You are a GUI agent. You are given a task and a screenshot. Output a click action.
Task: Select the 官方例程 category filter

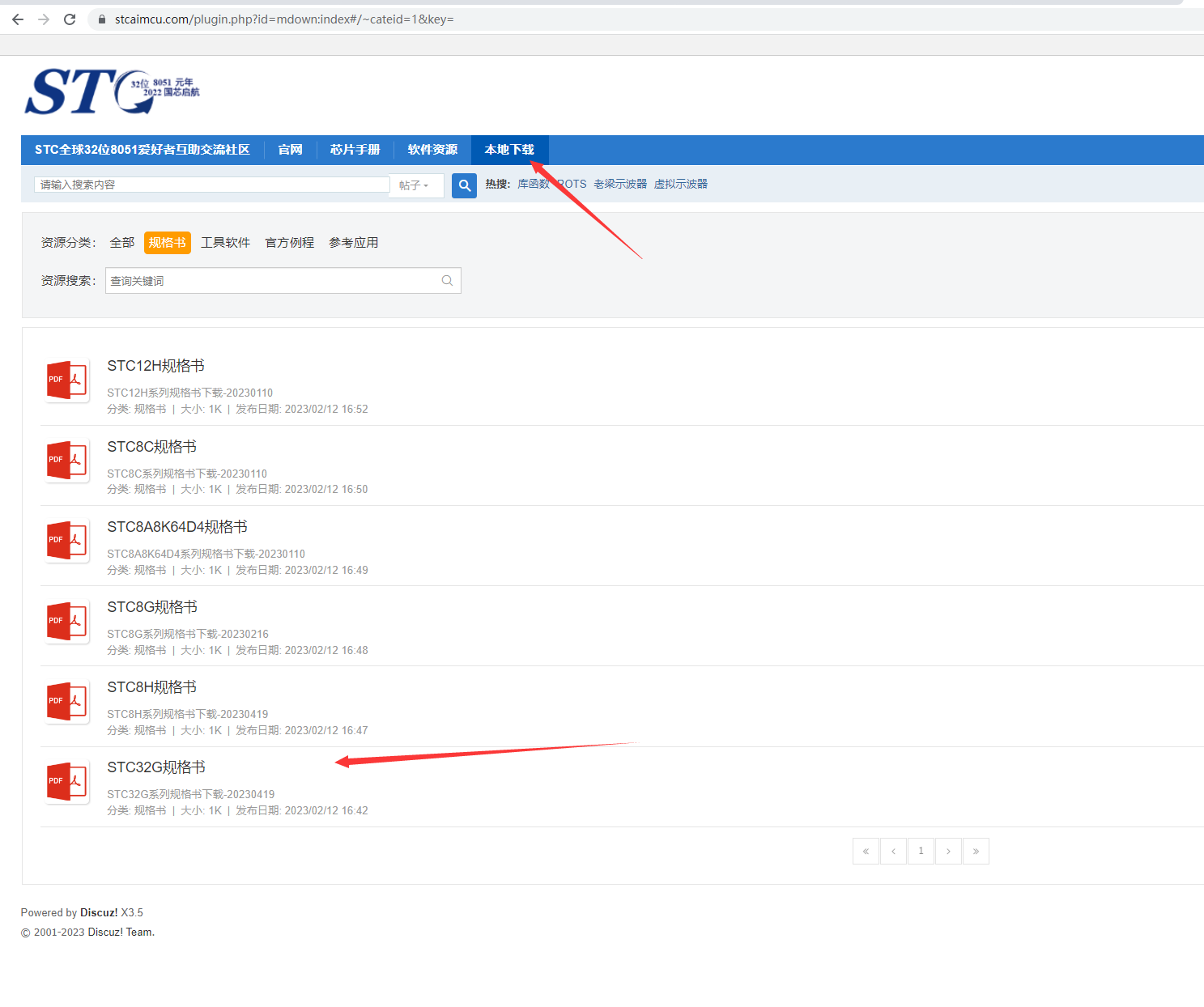pyautogui.click(x=290, y=243)
